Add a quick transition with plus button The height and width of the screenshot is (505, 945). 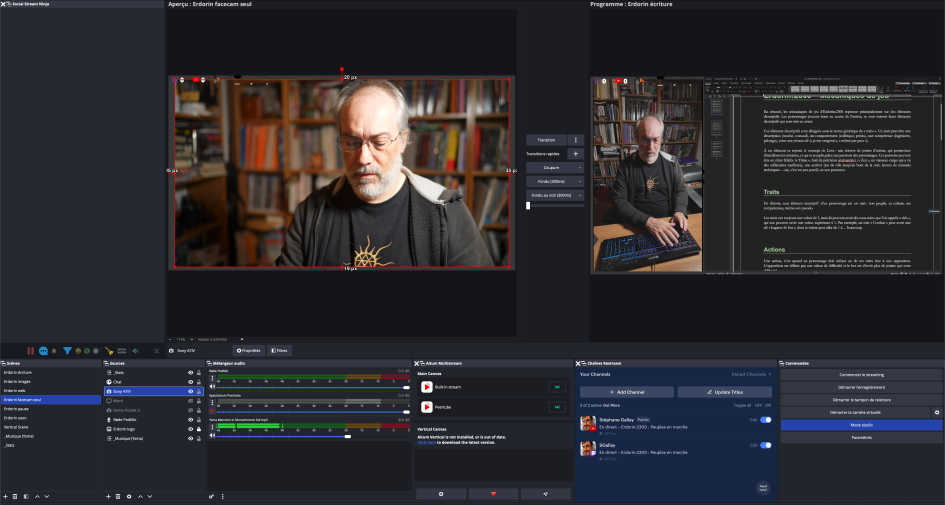tap(575, 154)
